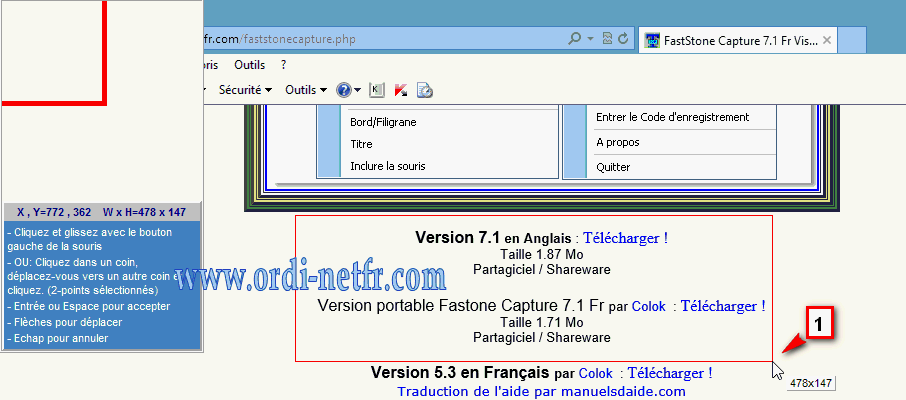Click the toolbar page icon with clock
Viewport: 906px width, 400px height.
click(x=425, y=90)
